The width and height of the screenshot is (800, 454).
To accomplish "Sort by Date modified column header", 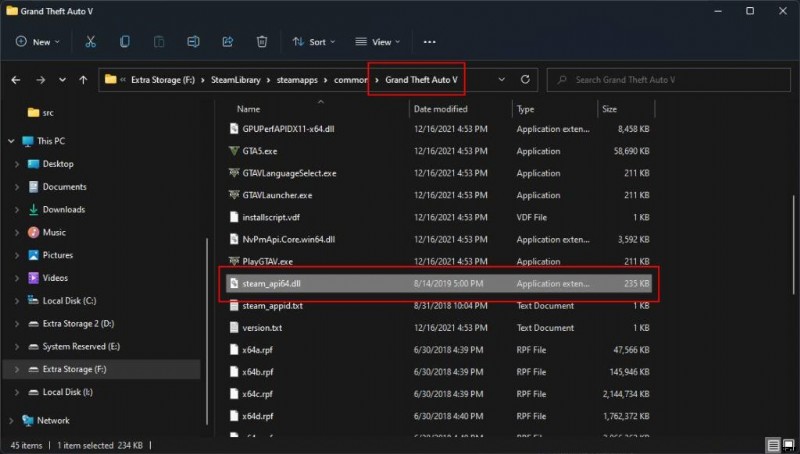I will click(440, 109).
